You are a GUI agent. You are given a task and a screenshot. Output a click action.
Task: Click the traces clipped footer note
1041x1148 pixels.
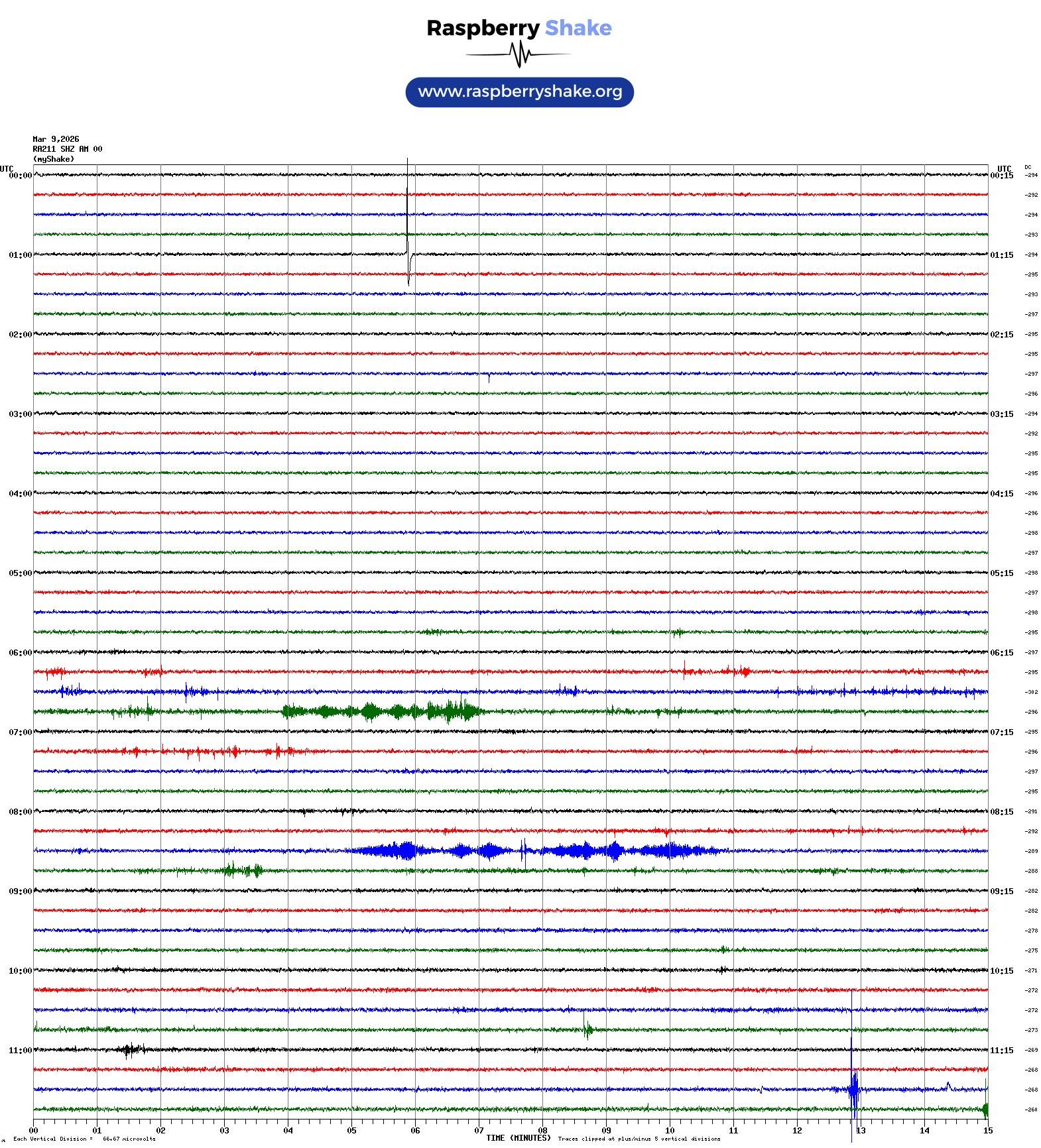point(639,1139)
